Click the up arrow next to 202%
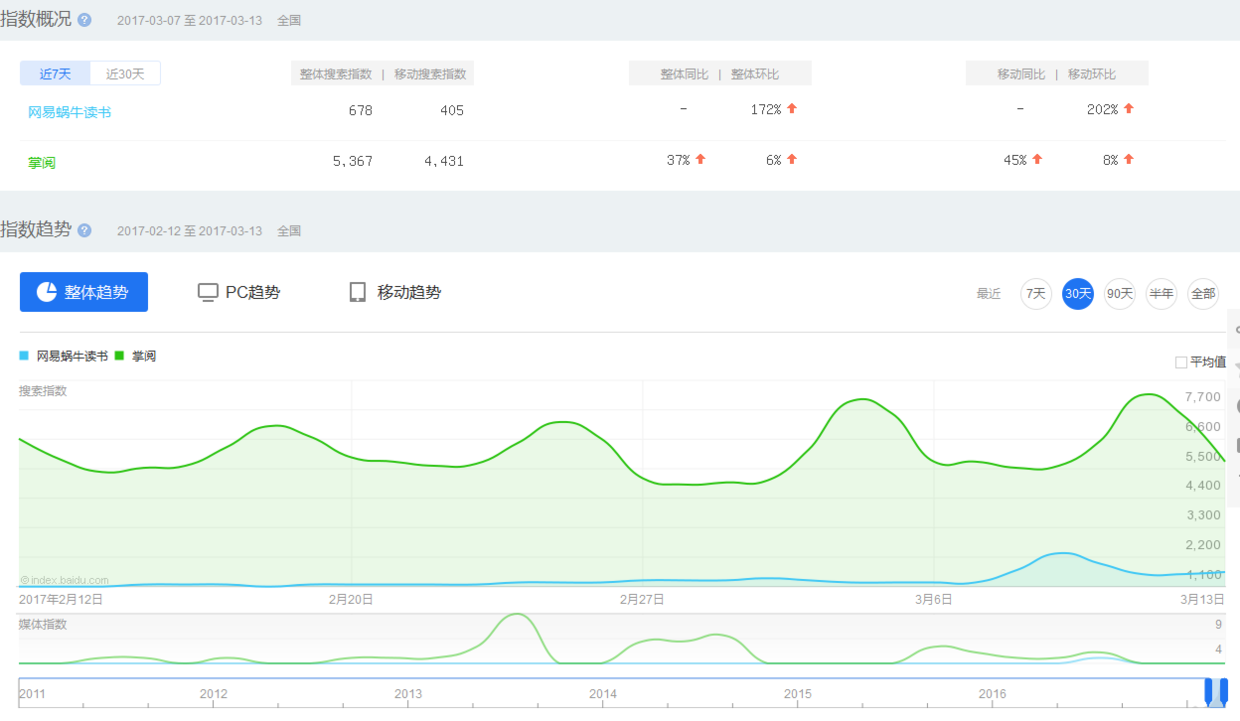Viewport: 1240px width, 721px height. point(1128,108)
